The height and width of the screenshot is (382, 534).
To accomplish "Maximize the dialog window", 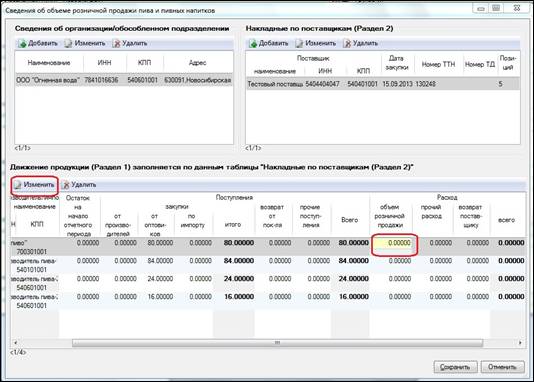I will point(496,8).
